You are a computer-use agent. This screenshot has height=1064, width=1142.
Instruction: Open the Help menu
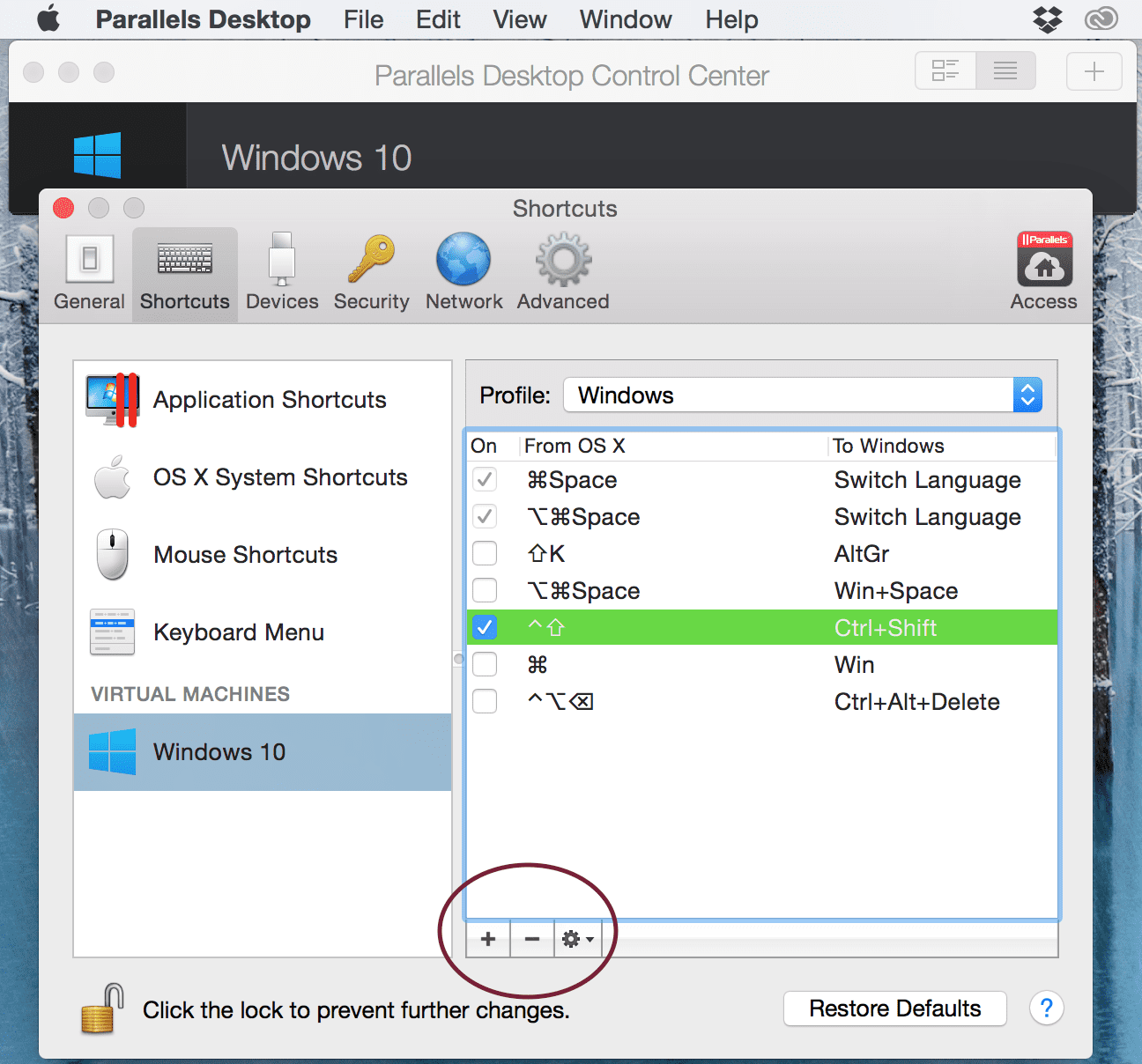[731, 19]
